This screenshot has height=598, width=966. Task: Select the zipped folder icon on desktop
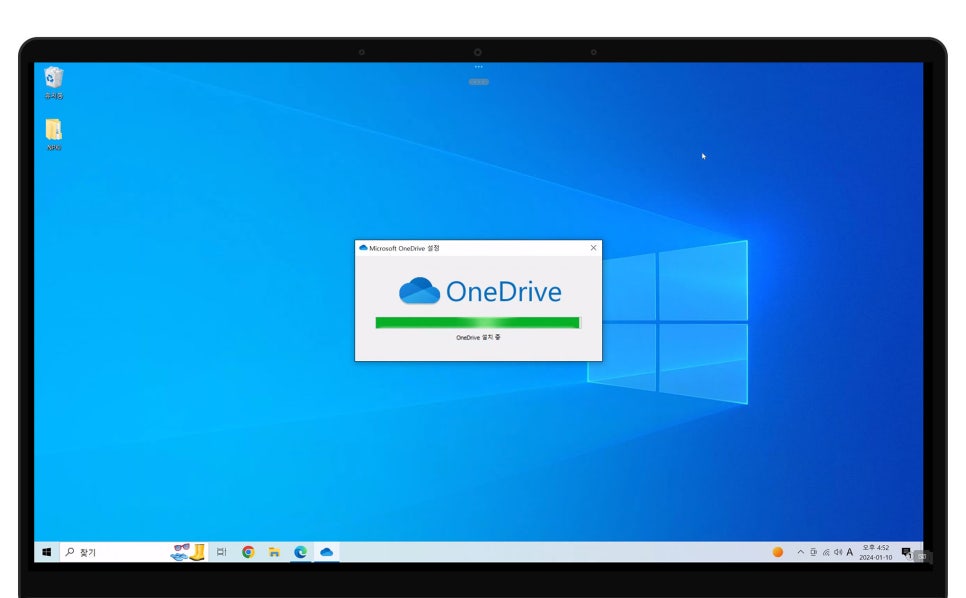click(54, 134)
